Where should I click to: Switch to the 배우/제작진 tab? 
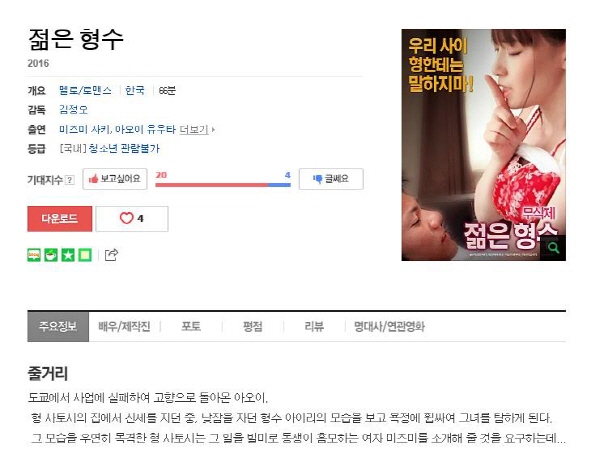pos(124,327)
